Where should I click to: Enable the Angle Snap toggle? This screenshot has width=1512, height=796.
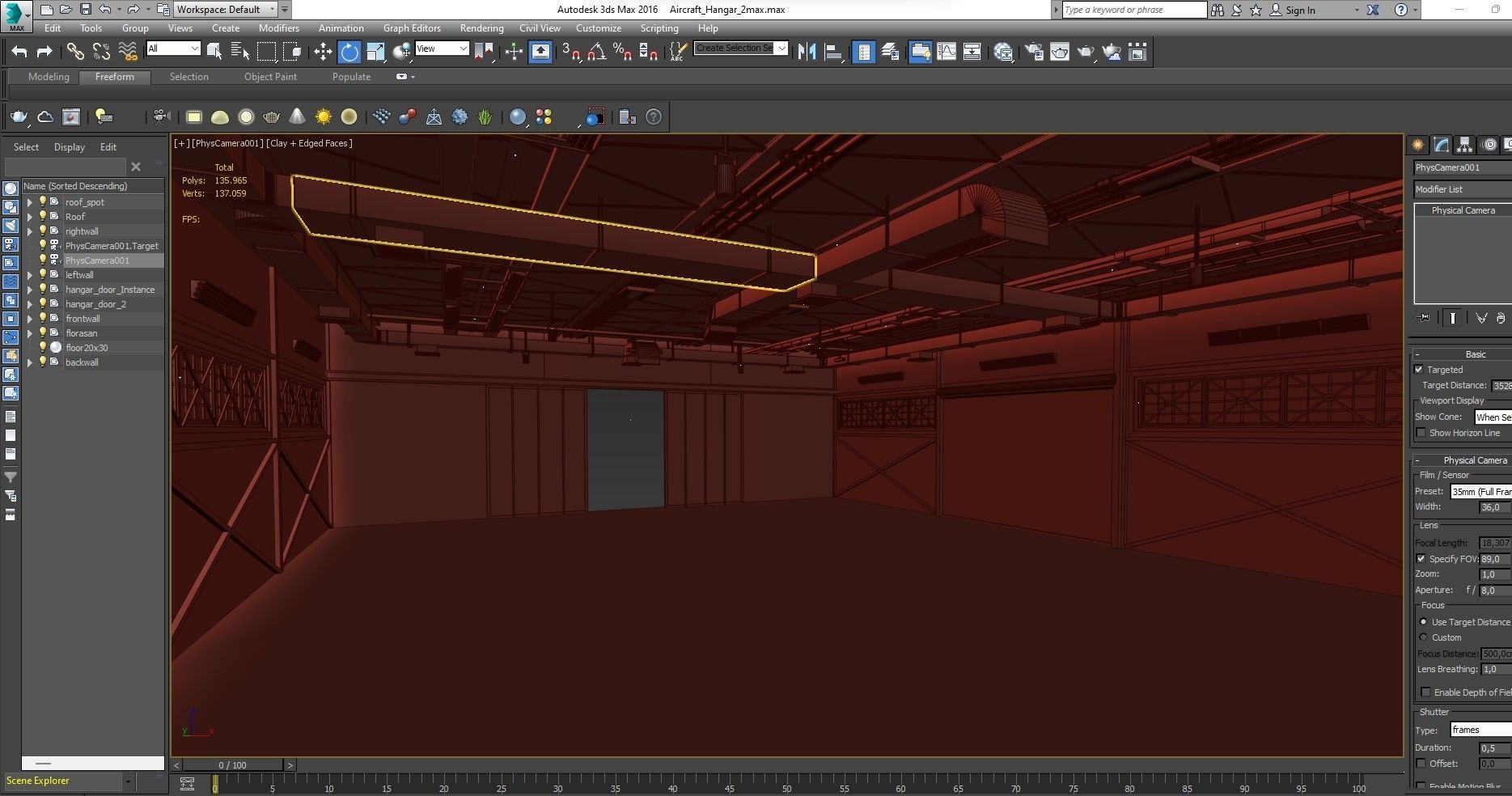(x=597, y=52)
